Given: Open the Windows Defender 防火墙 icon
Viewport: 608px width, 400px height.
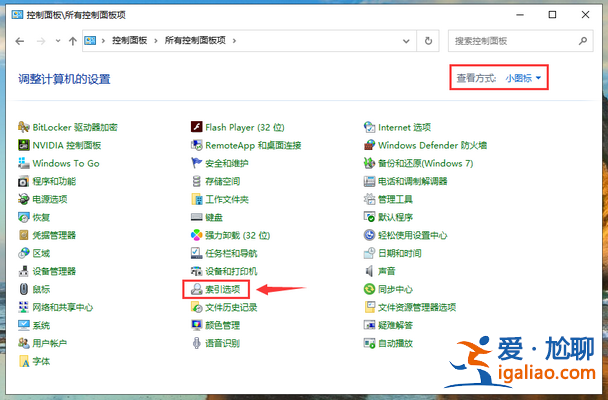Looking at the screenshot, I should [x=370, y=146].
